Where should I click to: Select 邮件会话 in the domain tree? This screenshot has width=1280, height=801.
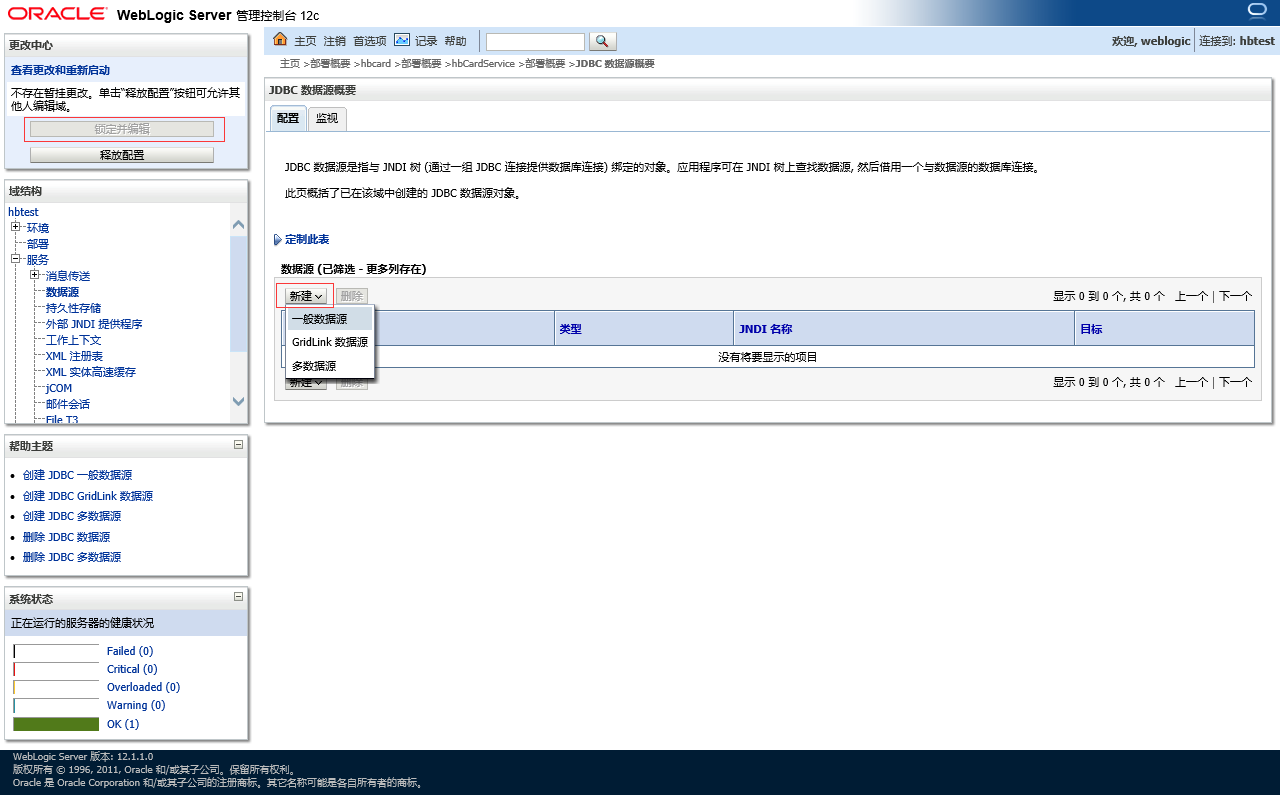68,404
